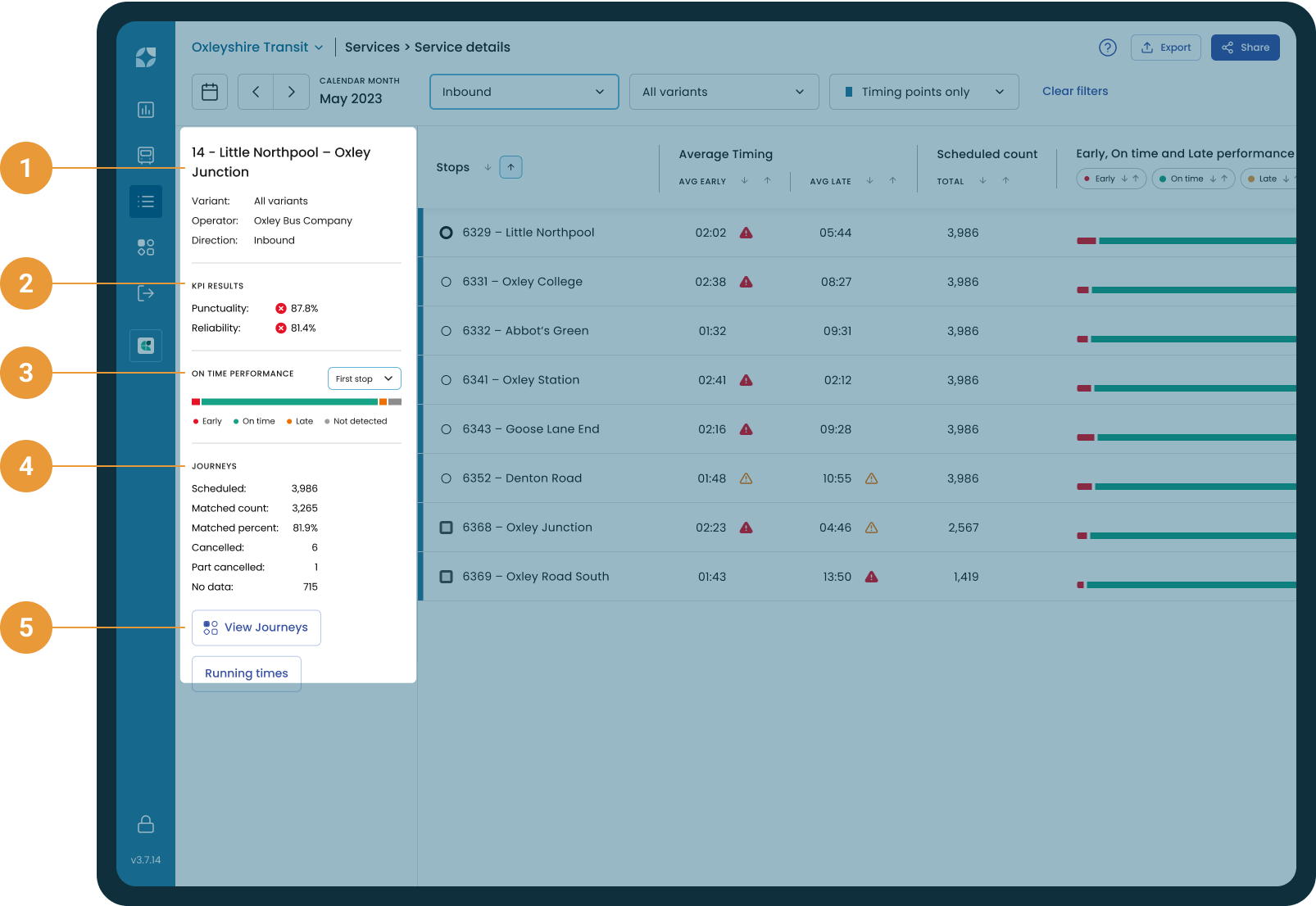Sort AVG LATE descending

[870, 181]
